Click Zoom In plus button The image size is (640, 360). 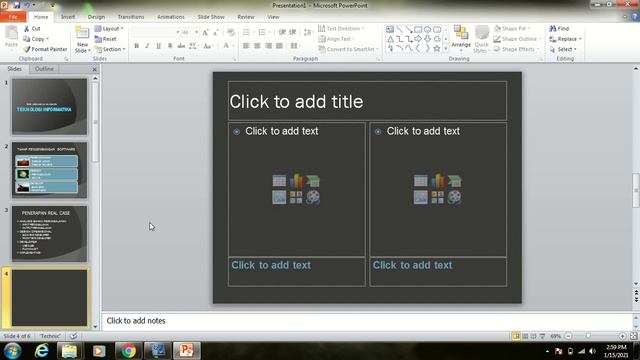tap(622, 336)
